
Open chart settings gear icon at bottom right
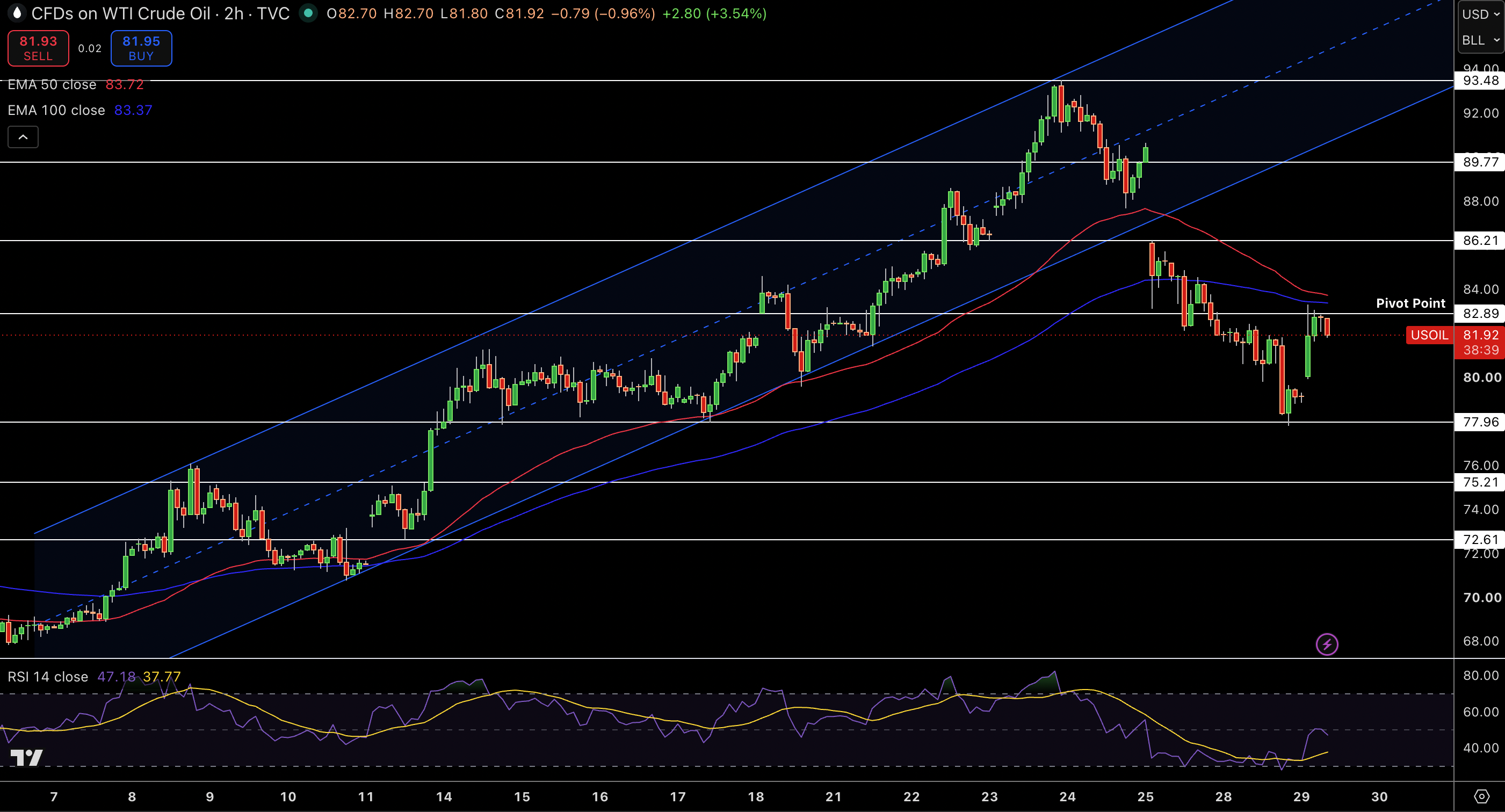1481,796
